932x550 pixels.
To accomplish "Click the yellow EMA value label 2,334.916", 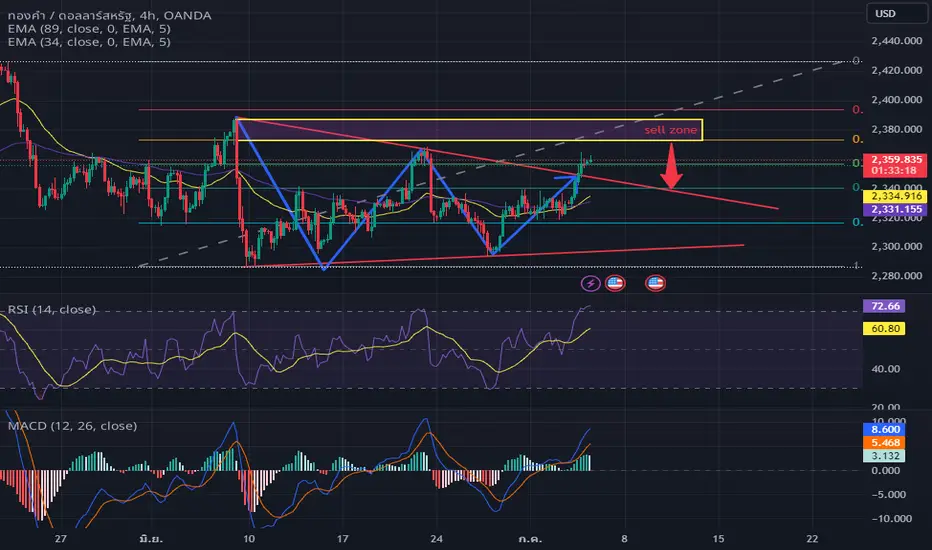I will (x=897, y=196).
